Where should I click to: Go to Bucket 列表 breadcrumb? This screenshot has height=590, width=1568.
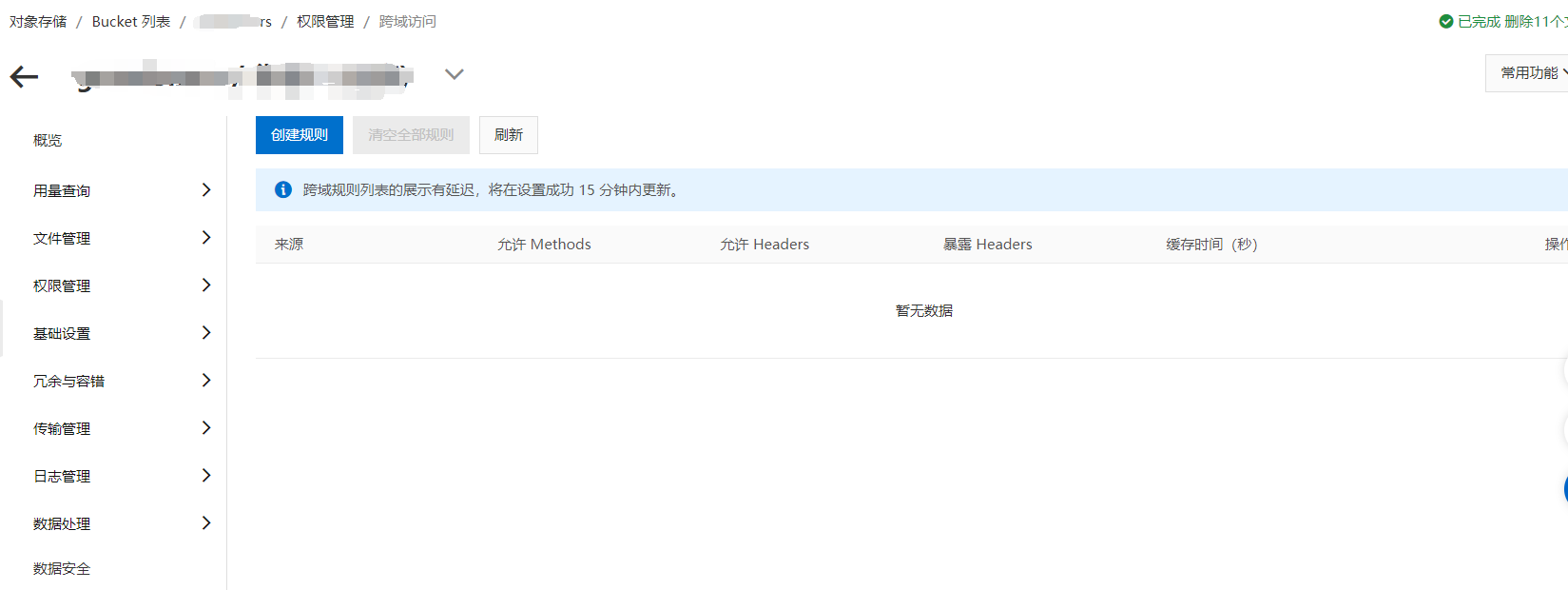pos(131,21)
